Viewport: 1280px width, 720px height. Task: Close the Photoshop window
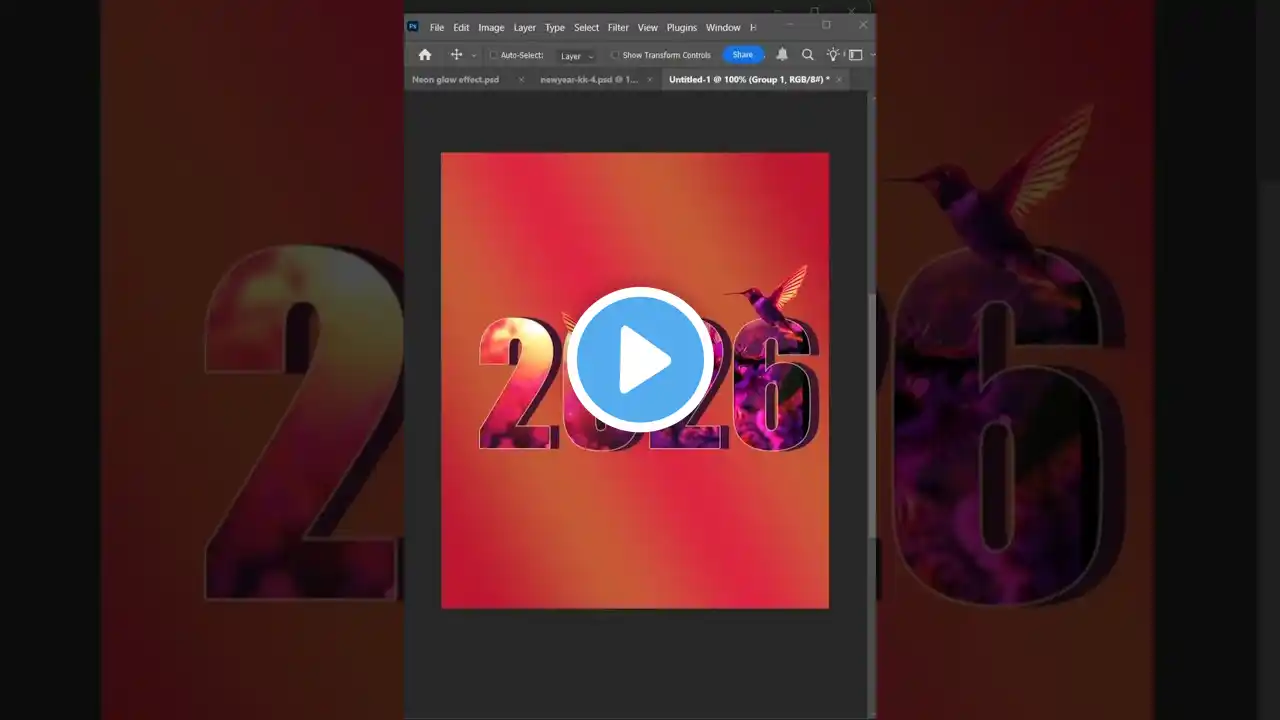863,25
